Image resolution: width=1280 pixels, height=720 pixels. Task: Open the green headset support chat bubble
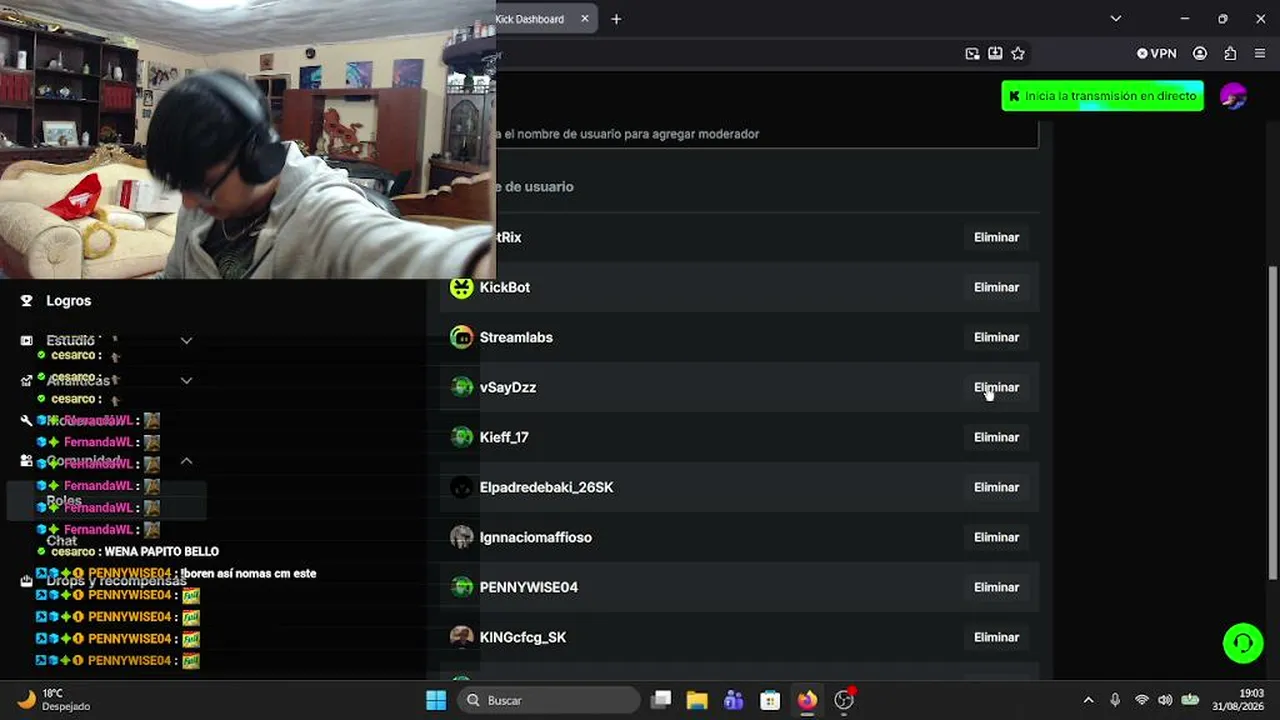1243,643
